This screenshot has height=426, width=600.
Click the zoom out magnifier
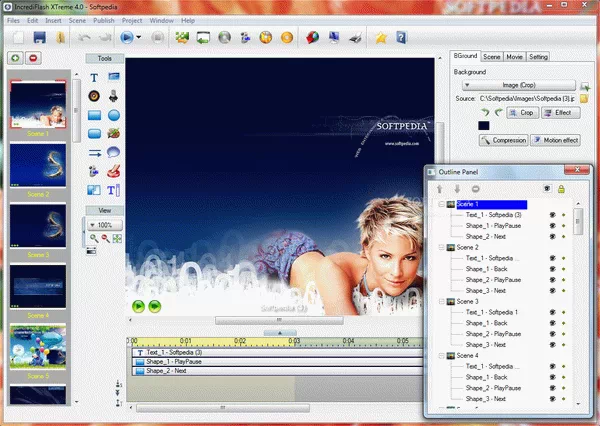[105, 238]
